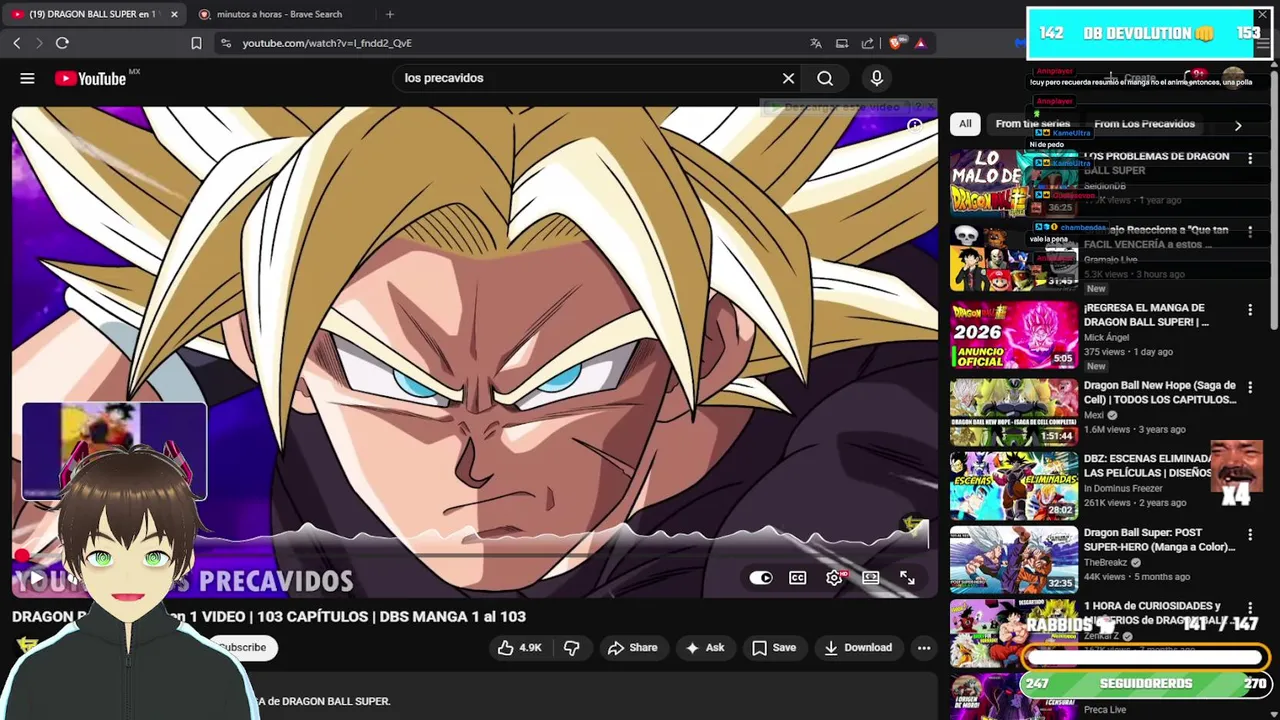
Task: Dislike the video with the thumbs down
Action: click(571, 648)
